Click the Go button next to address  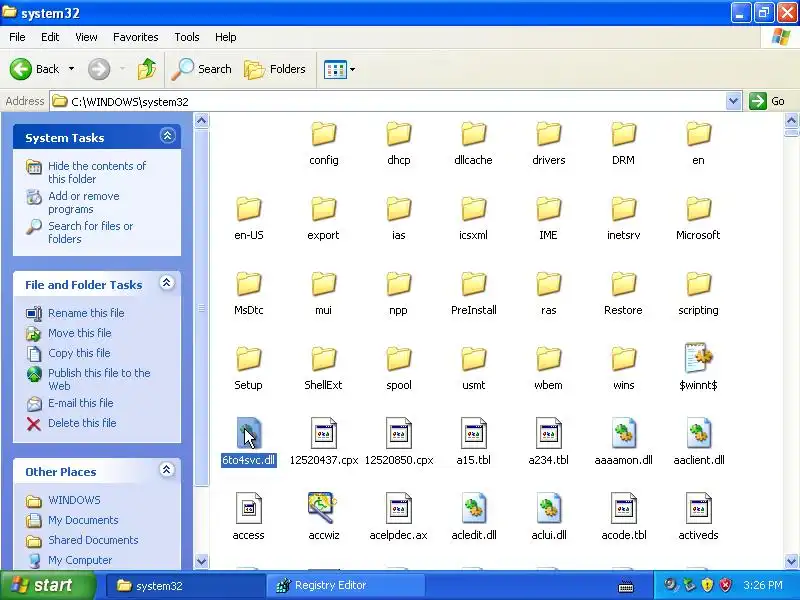tap(767, 101)
